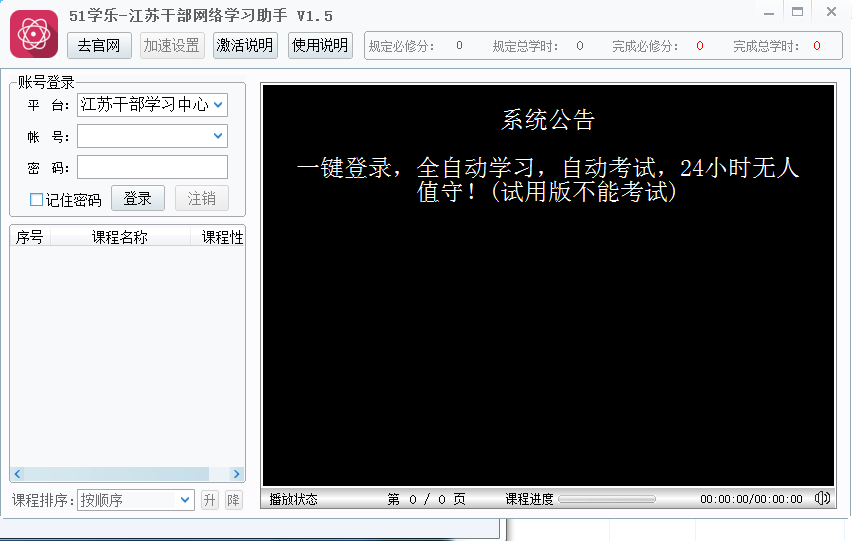
Task: Click the course list right scroll arrow
Action: [236, 474]
